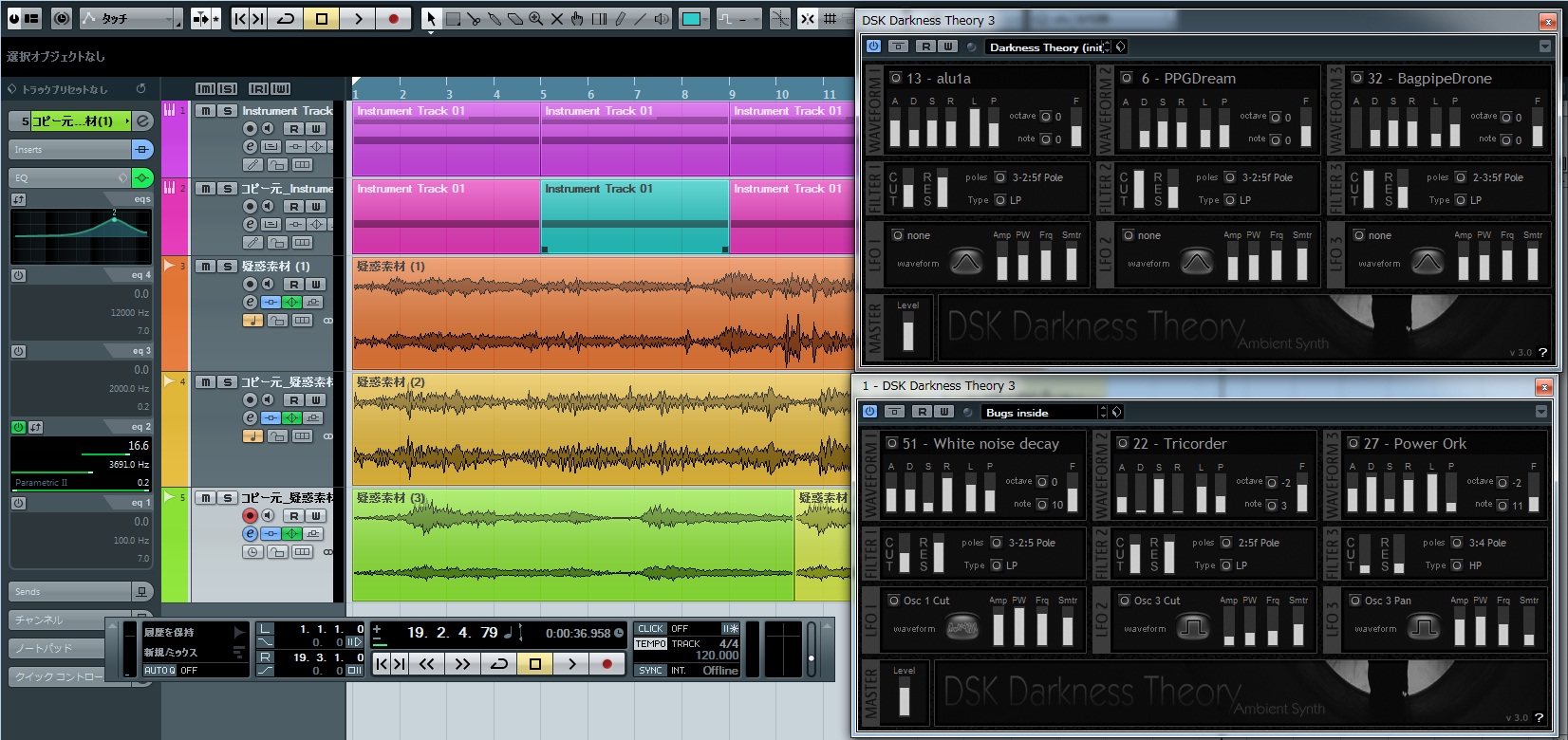This screenshot has height=740, width=1568.
Task: Click the toolbar Record button
Action: tap(394, 18)
